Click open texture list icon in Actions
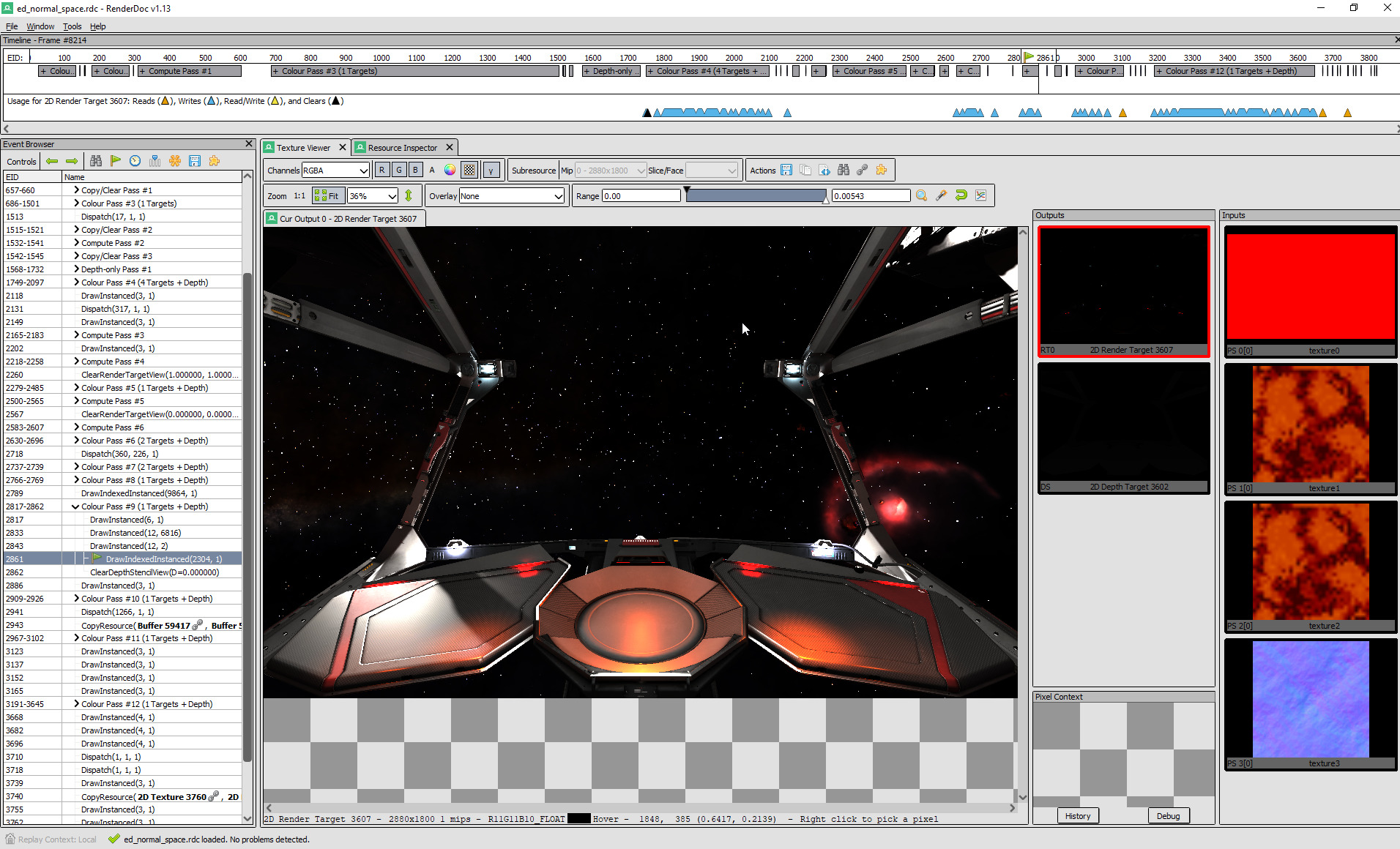Image resolution: width=1400 pixels, height=849 pixels. pyautogui.click(x=805, y=170)
